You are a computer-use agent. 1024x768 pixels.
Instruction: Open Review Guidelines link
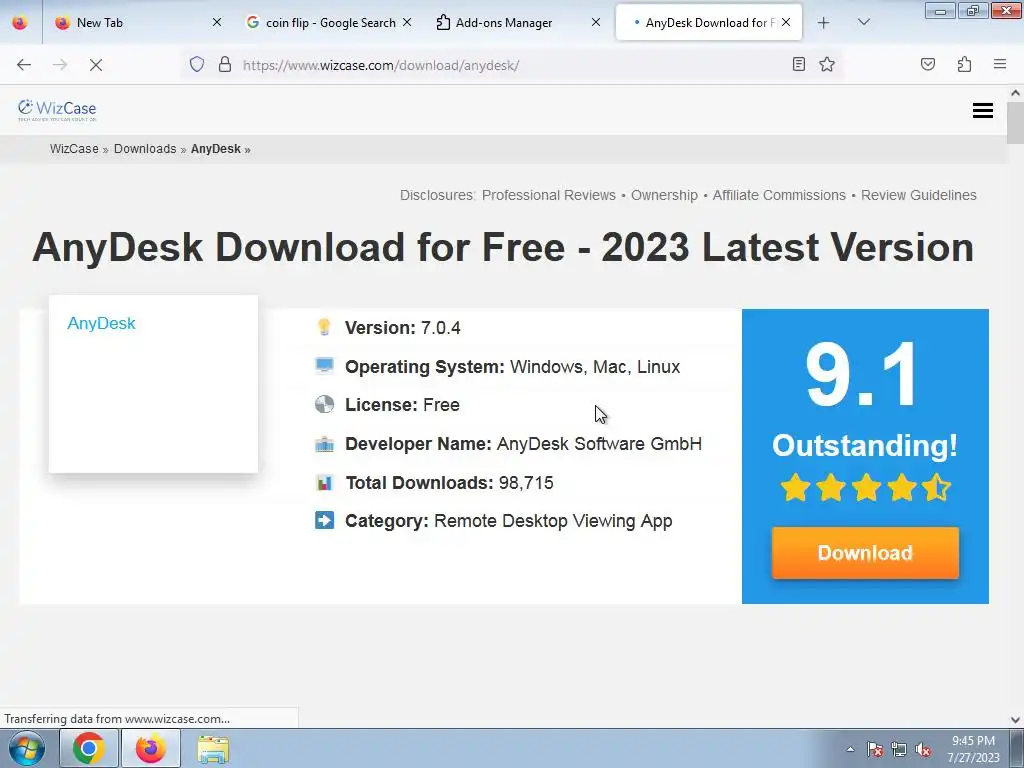tap(919, 195)
